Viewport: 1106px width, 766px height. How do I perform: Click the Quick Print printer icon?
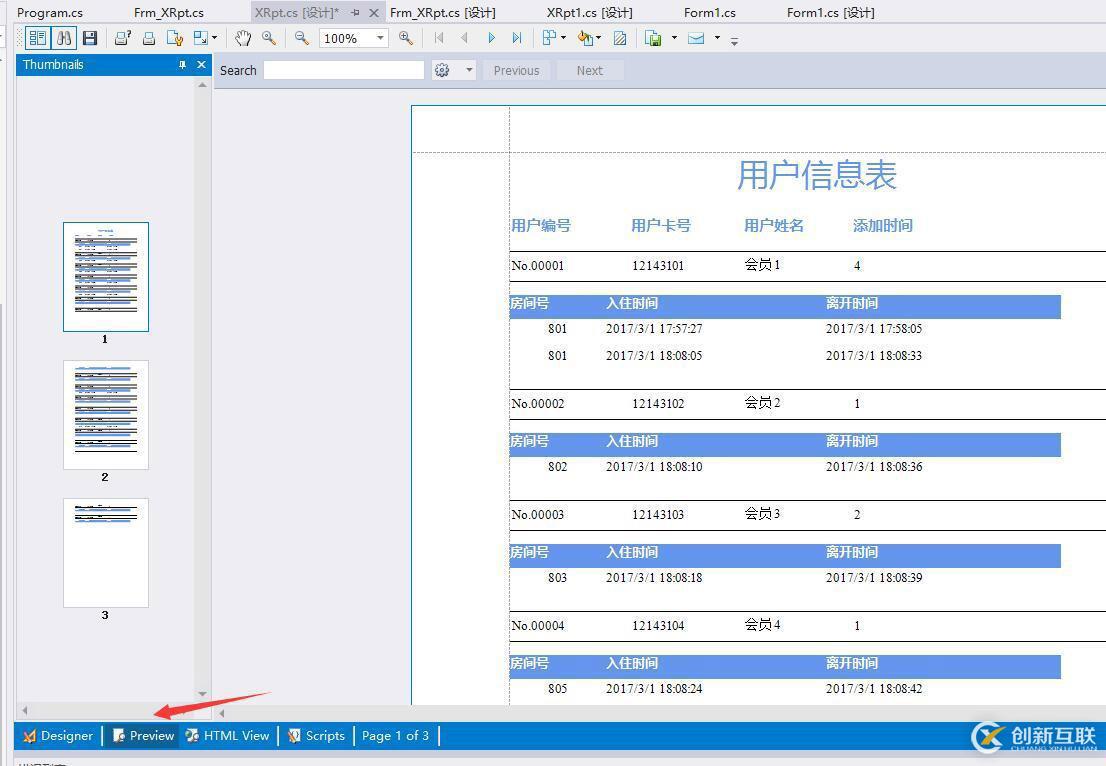[148, 38]
